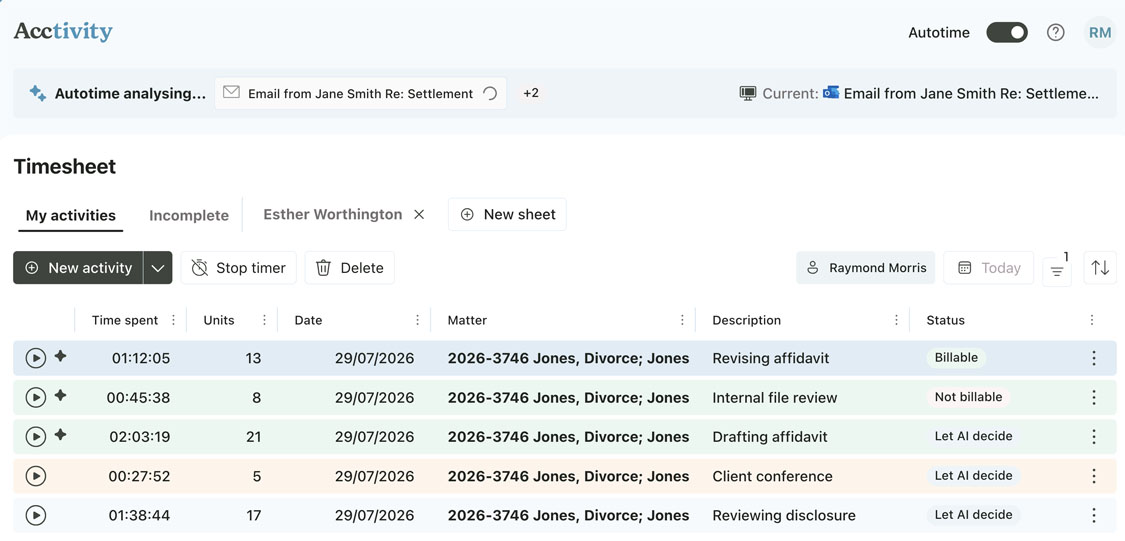Viewport: 1125px width, 541px height.
Task: Click the Current monitor icon
Action: (748, 93)
